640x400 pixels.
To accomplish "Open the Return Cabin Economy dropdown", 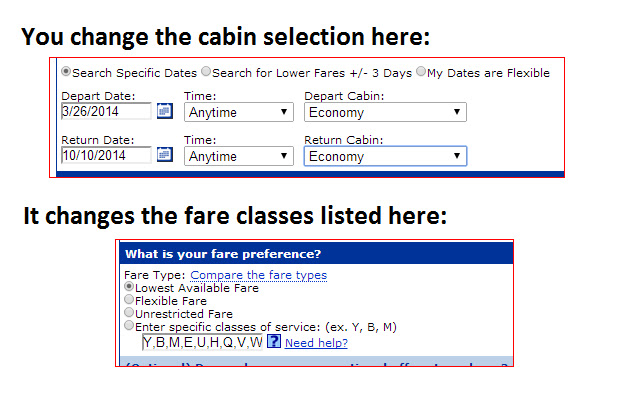I will pyautogui.click(x=385, y=156).
